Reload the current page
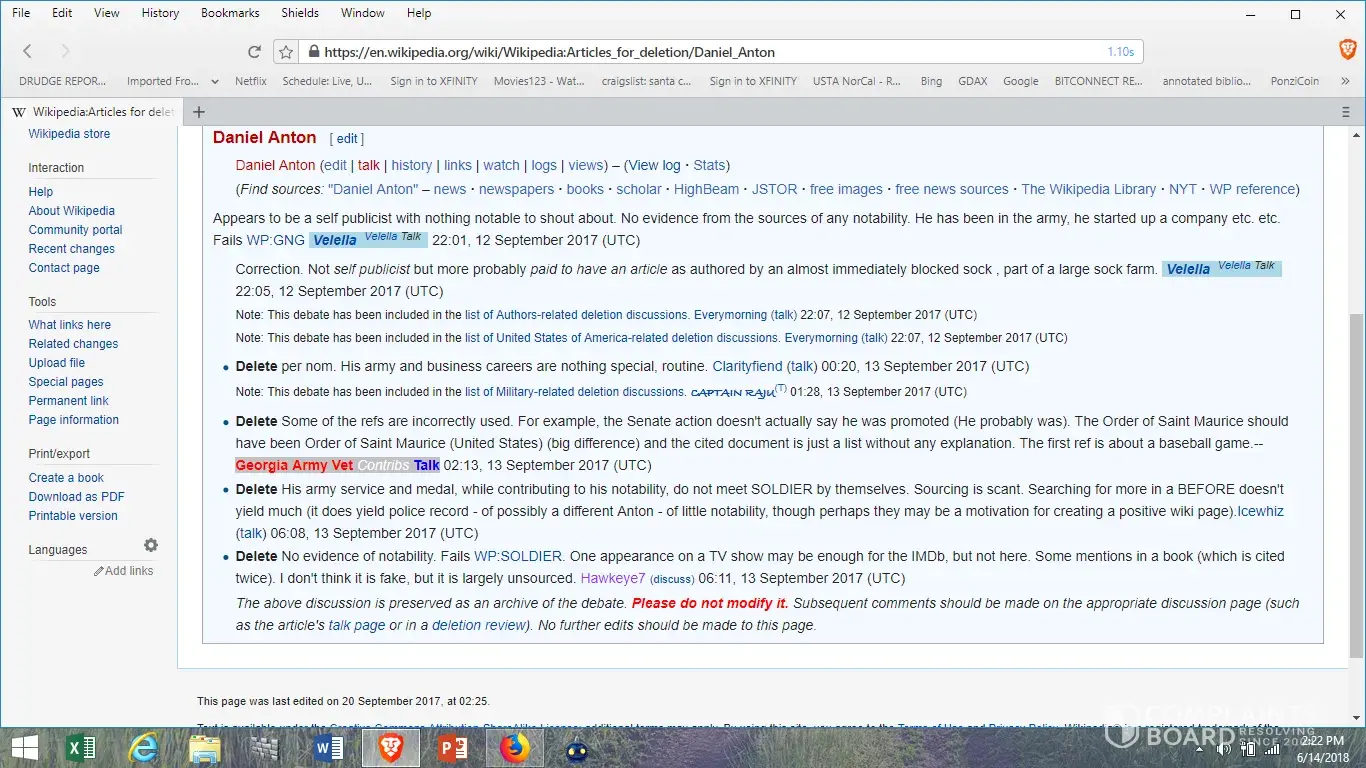 pos(254,52)
